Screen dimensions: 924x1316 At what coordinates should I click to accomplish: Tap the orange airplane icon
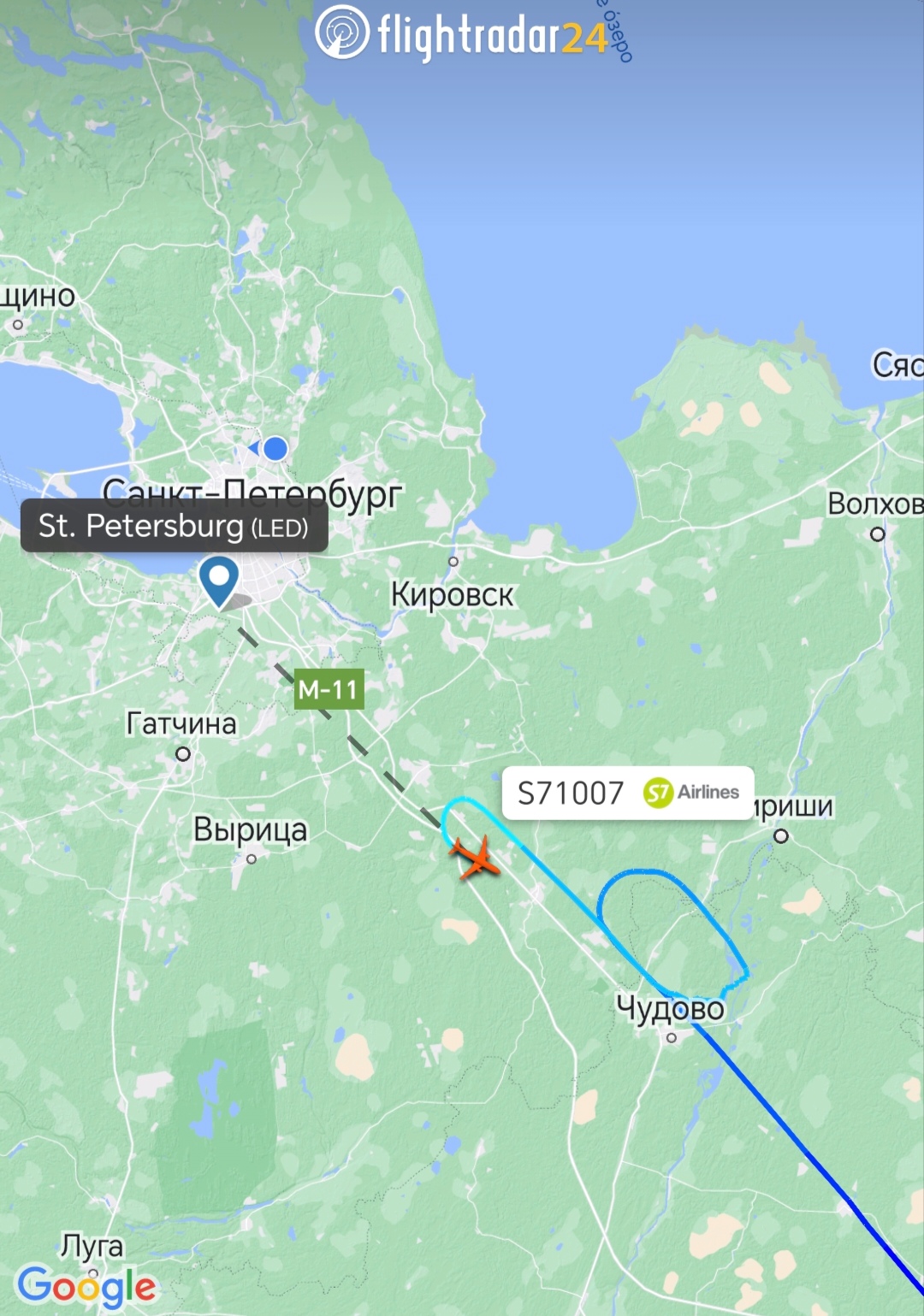[475, 858]
